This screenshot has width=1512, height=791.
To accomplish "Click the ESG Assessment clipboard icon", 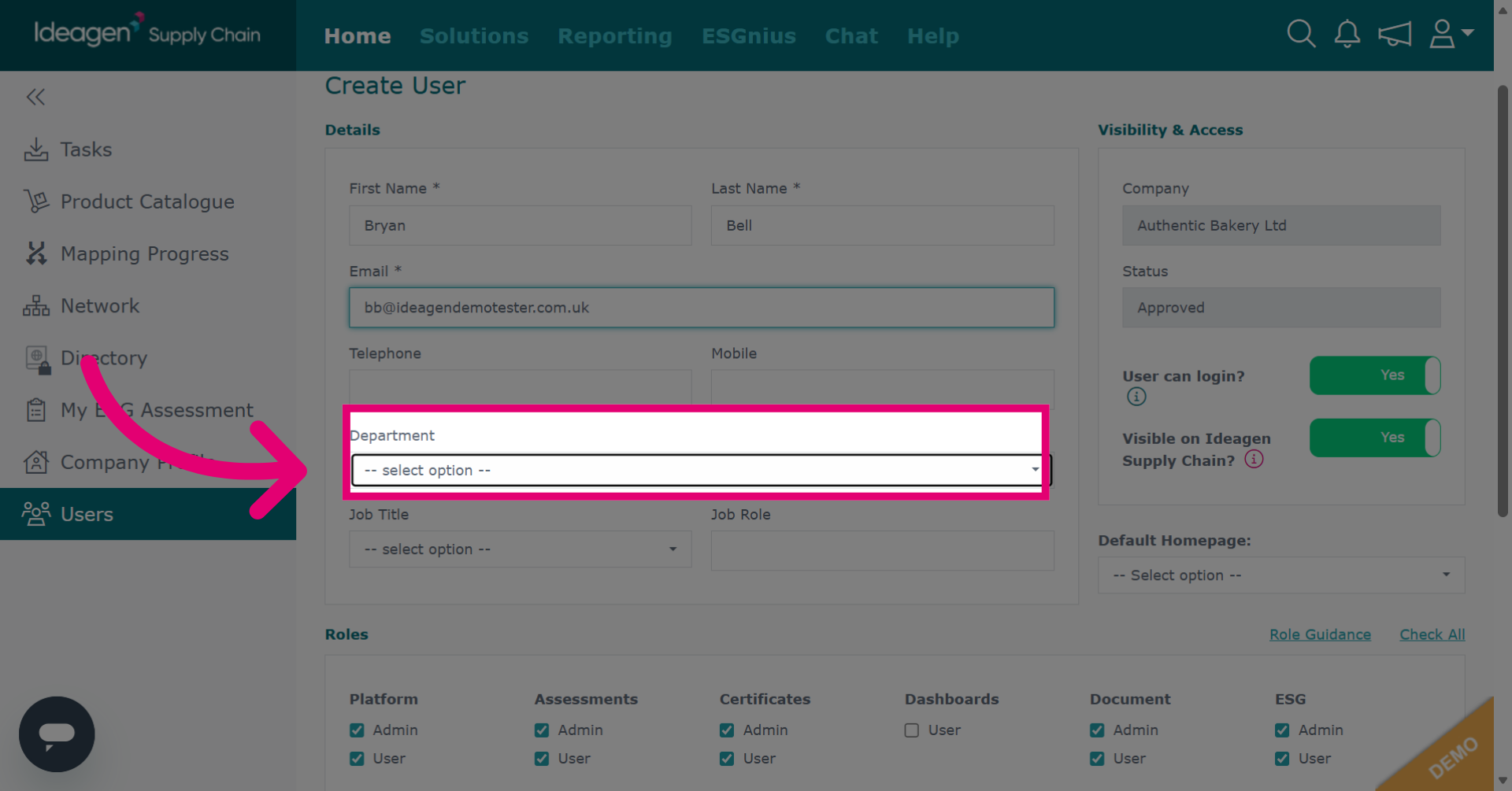I will pos(36,410).
